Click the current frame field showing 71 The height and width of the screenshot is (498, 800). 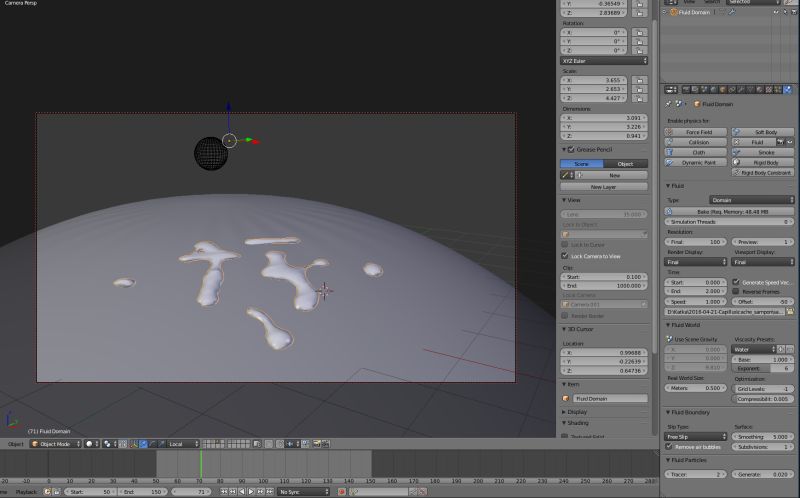click(x=191, y=492)
